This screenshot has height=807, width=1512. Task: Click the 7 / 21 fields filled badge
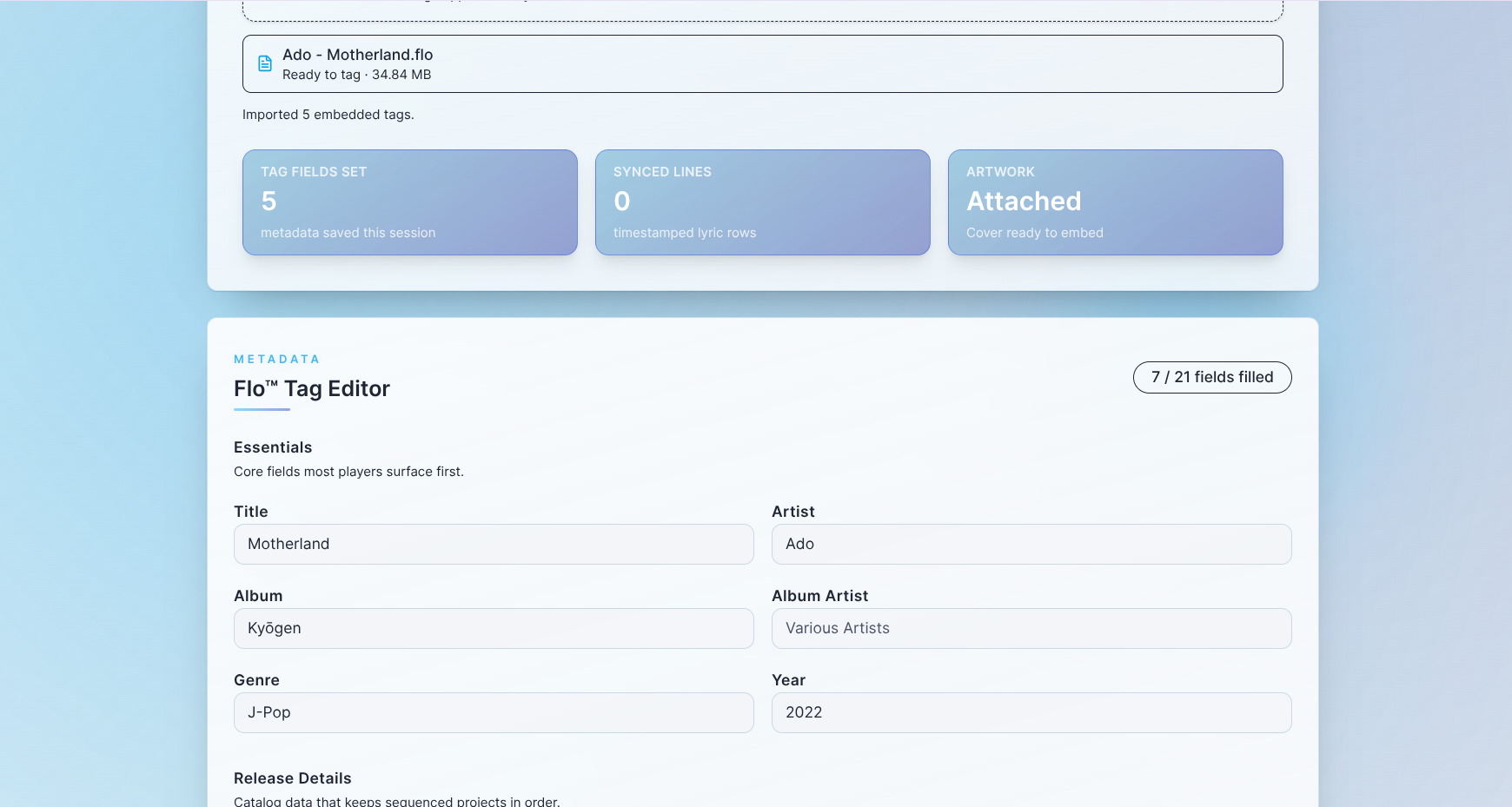click(1211, 377)
